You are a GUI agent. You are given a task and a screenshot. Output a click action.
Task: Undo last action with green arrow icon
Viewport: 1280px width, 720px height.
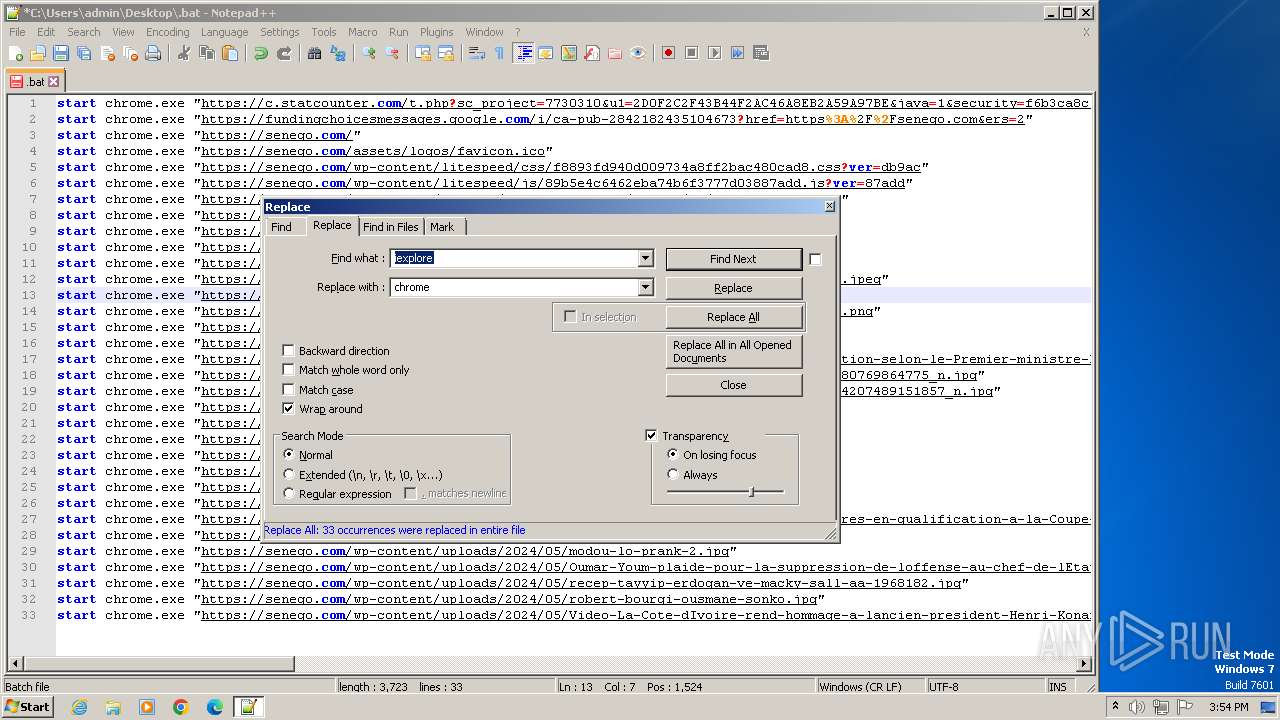(260, 53)
